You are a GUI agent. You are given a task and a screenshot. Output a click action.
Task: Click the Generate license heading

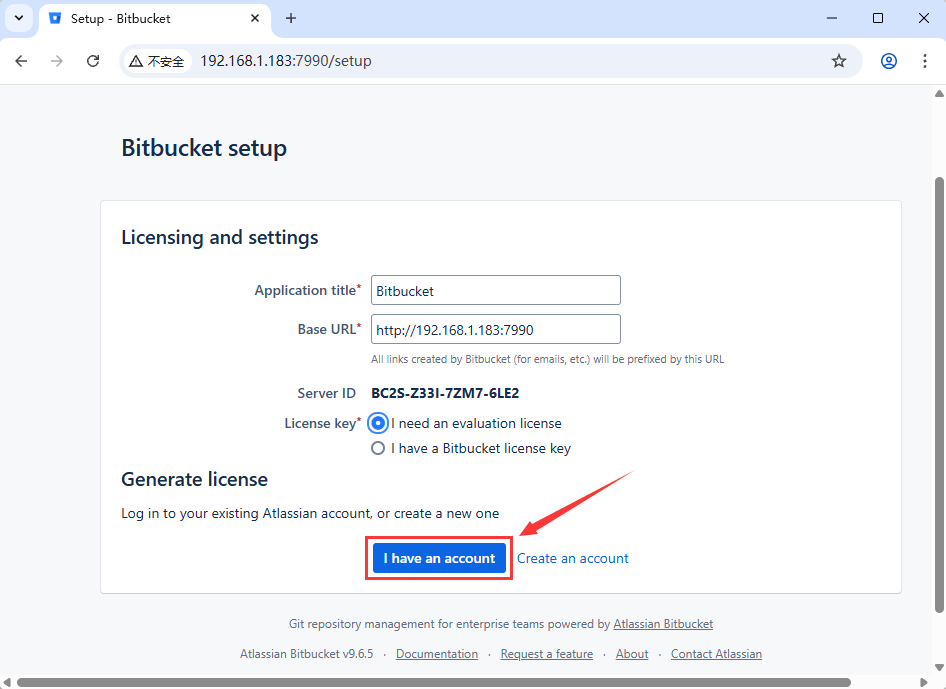point(194,479)
